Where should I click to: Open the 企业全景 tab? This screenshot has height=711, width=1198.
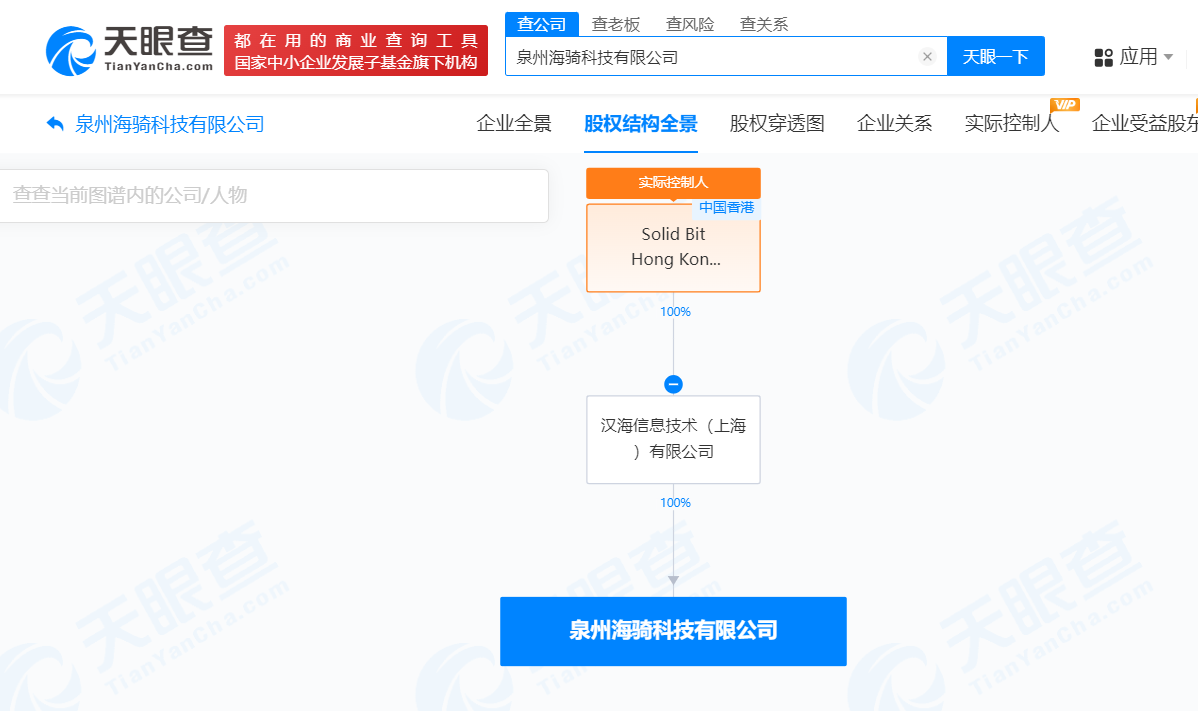pyautogui.click(x=514, y=124)
